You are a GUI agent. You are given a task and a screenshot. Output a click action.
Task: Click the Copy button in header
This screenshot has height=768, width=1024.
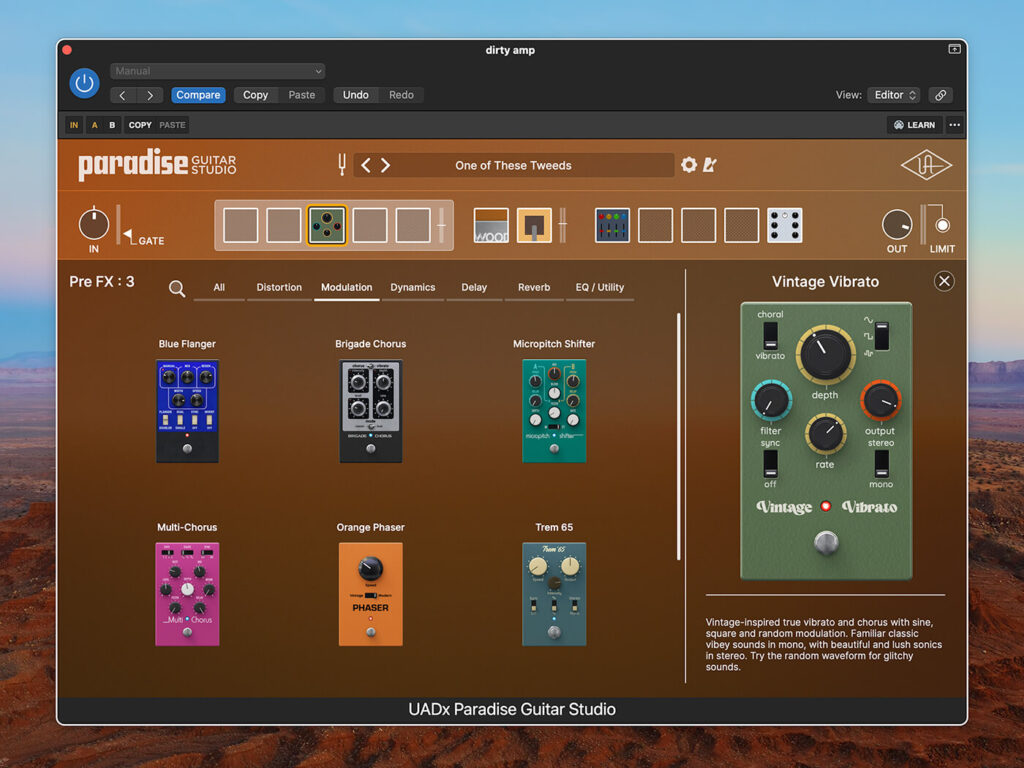click(x=255, y=95)
